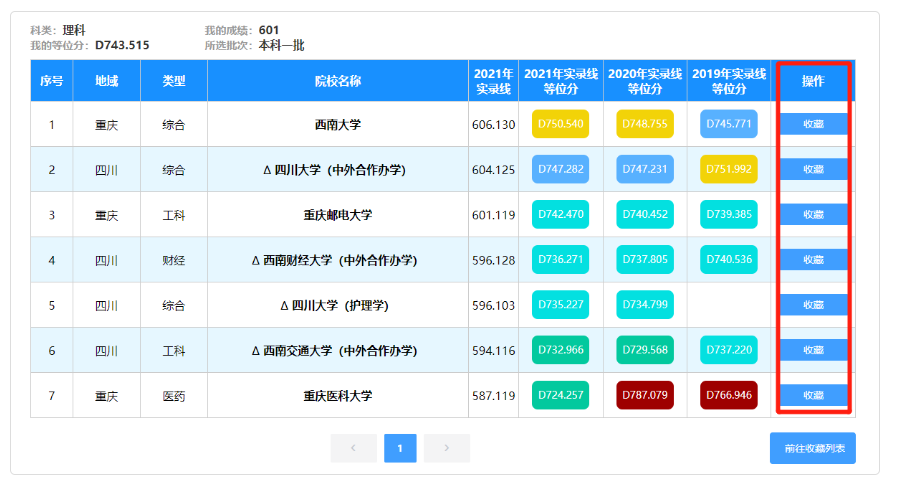The image size is (901, 495).
Task: Select page 1 in pagination
Action: [400, 448]
